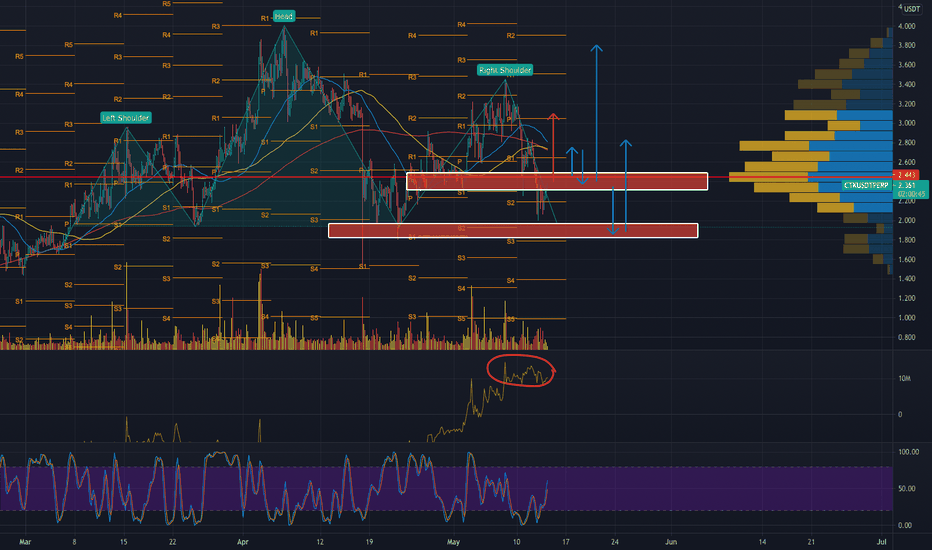Click the 1.000 price axis value
The height and width of the screenshot is (550, 932).
coord(906,318)
